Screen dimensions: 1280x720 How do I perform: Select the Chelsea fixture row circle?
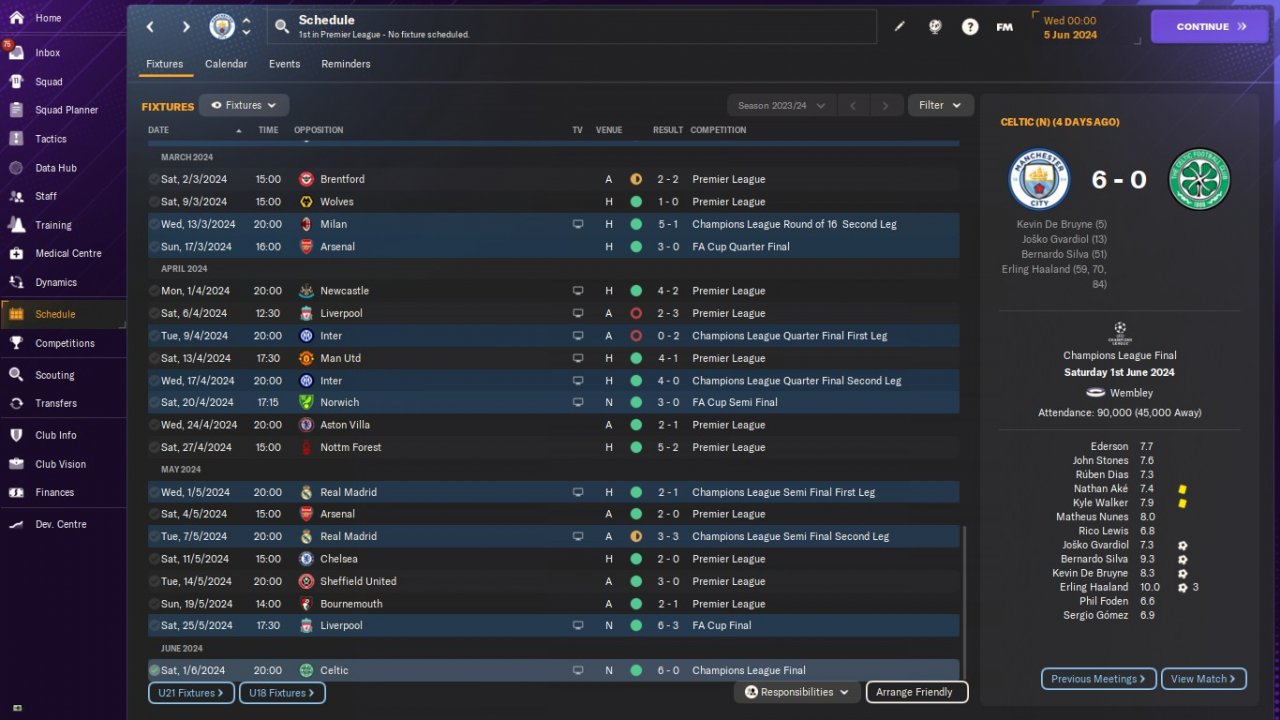(154, 559)
